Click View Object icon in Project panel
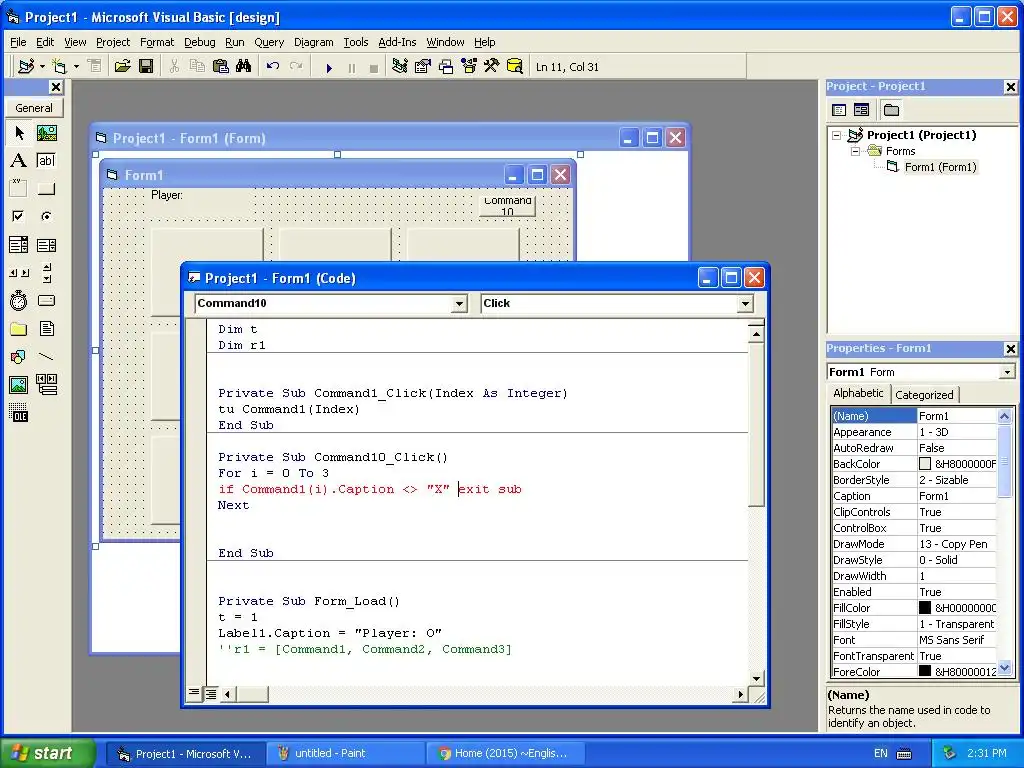 coord(862,110)
